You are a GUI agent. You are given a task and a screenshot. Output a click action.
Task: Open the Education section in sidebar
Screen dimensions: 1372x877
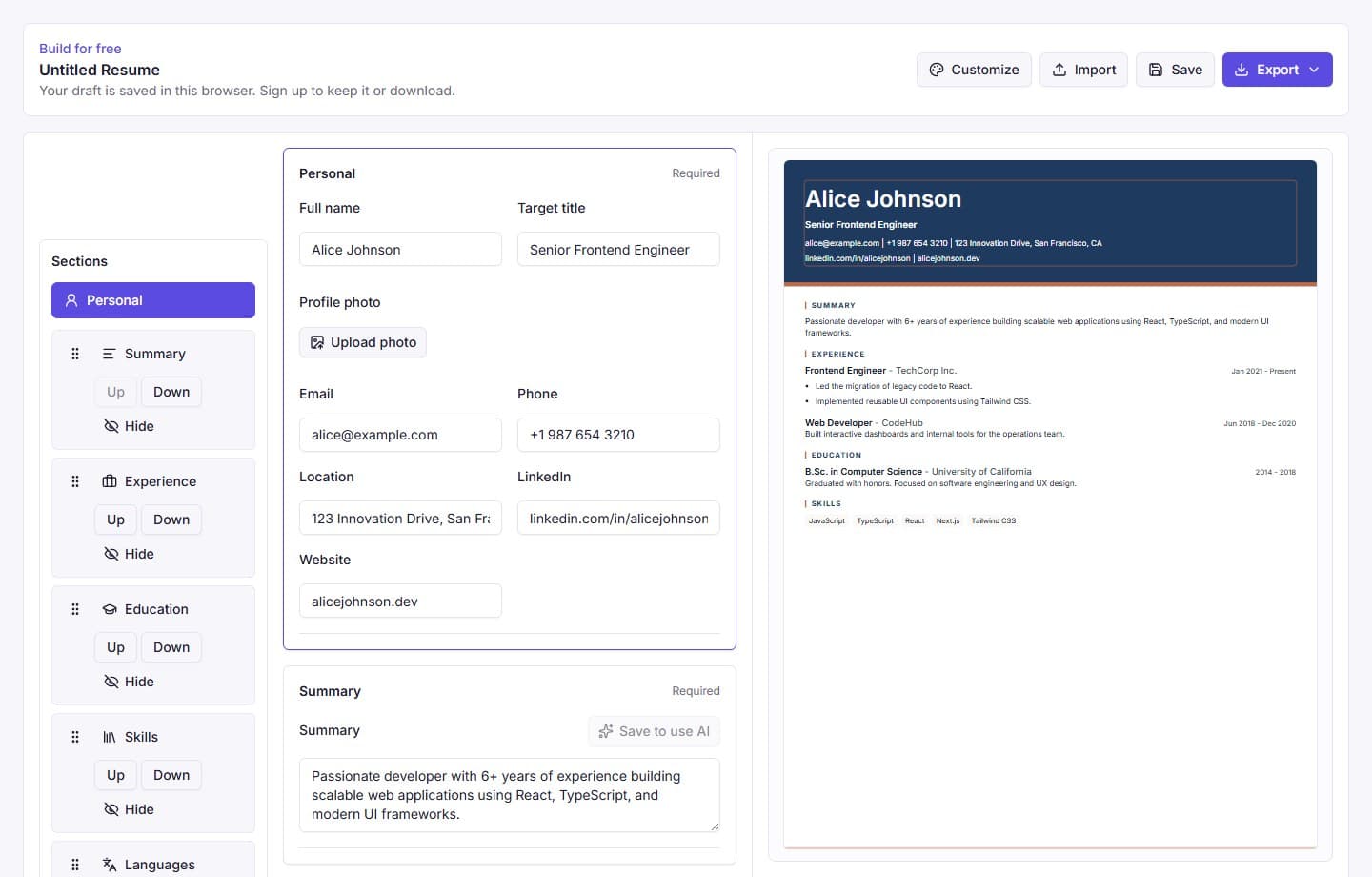tap(156, 609)
